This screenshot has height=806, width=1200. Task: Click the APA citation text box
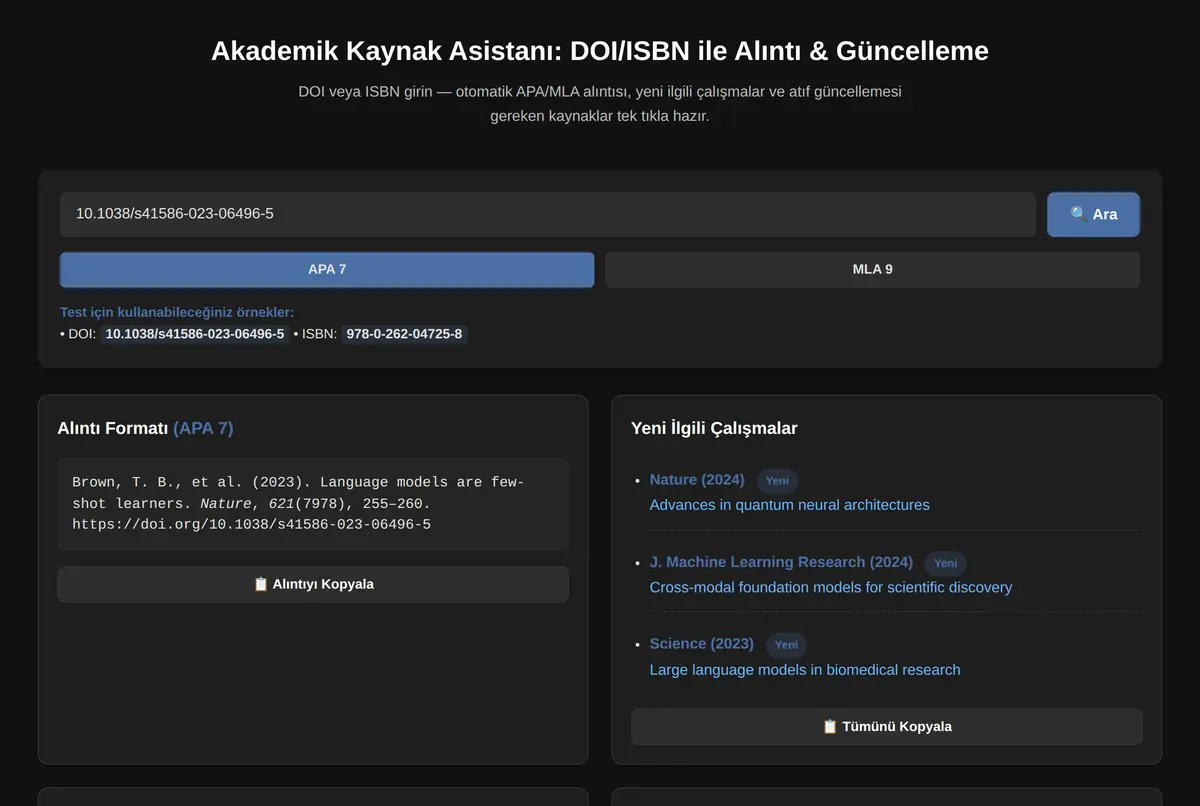(313, 504)
